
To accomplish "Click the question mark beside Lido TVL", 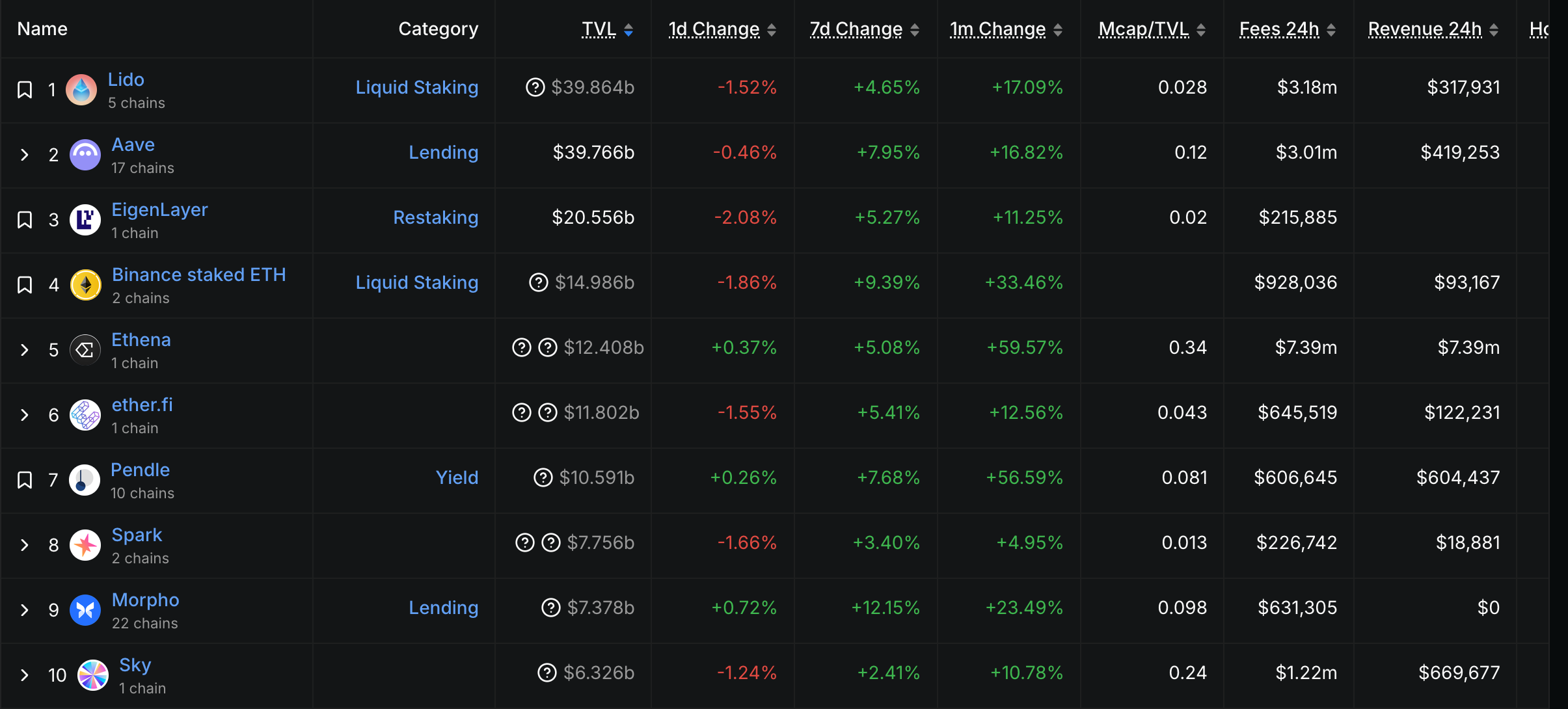I will coord(535,87).
